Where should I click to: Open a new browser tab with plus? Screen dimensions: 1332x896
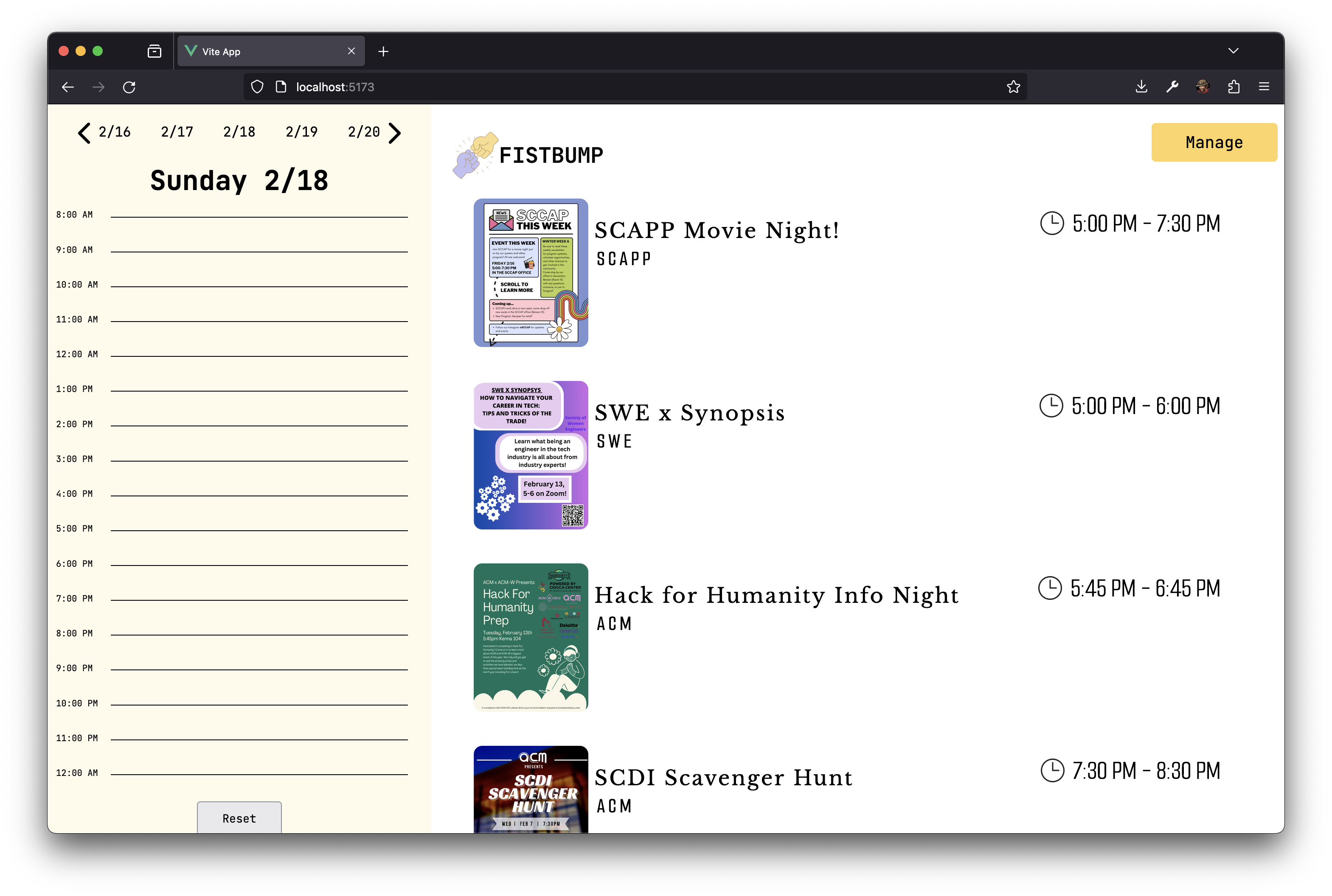[384, 51]
